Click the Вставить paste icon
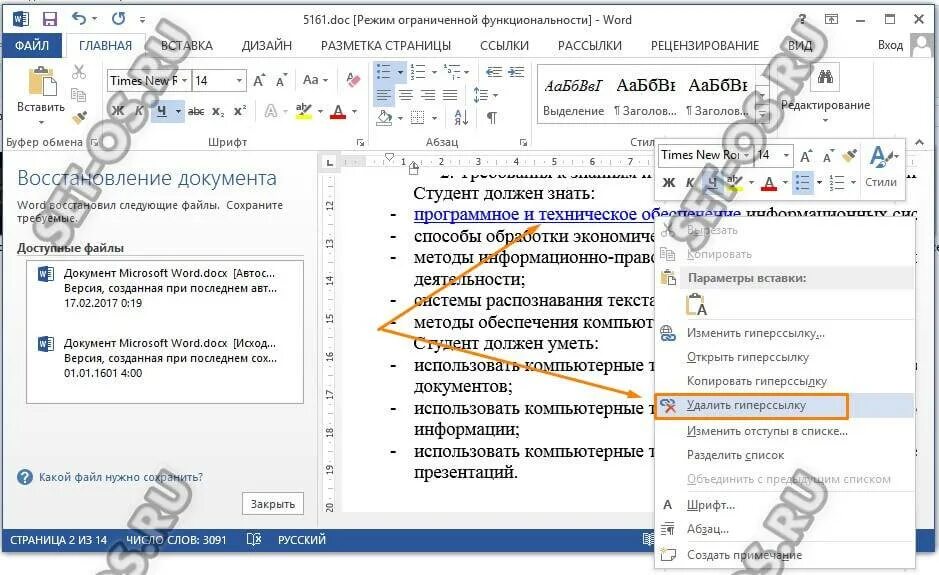939x575 pixels. pos(42,81)
